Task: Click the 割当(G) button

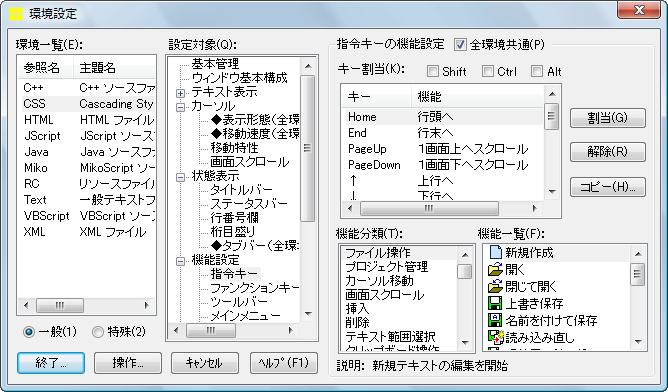Action: 608,118
